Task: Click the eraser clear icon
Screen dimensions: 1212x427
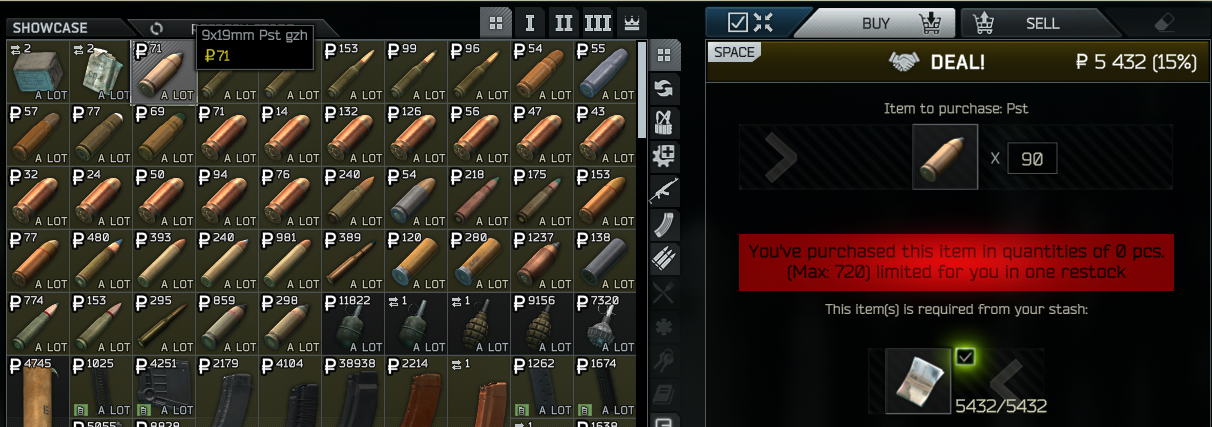Action: tap(1164, 22)
